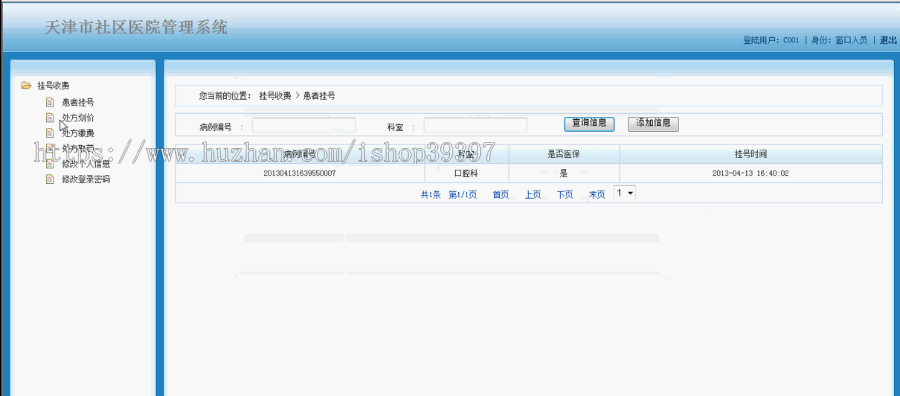Focus the 科室 search input field

pos(475,125)
